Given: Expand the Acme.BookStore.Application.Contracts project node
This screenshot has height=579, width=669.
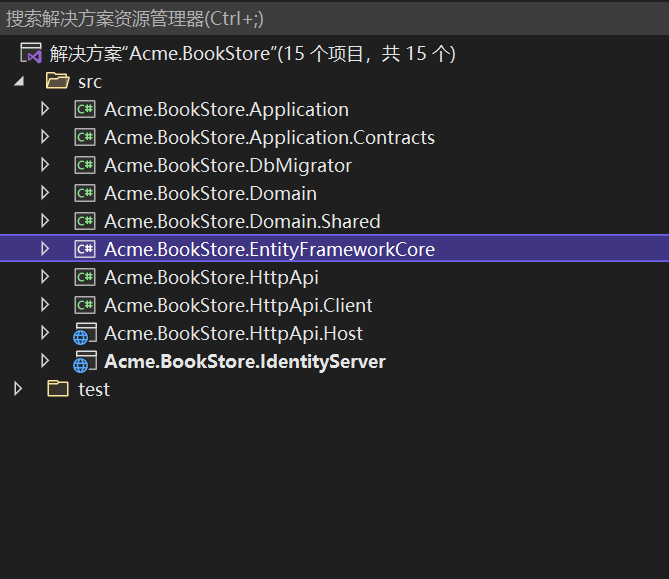Looking at the screenshot, I should 45,137.
